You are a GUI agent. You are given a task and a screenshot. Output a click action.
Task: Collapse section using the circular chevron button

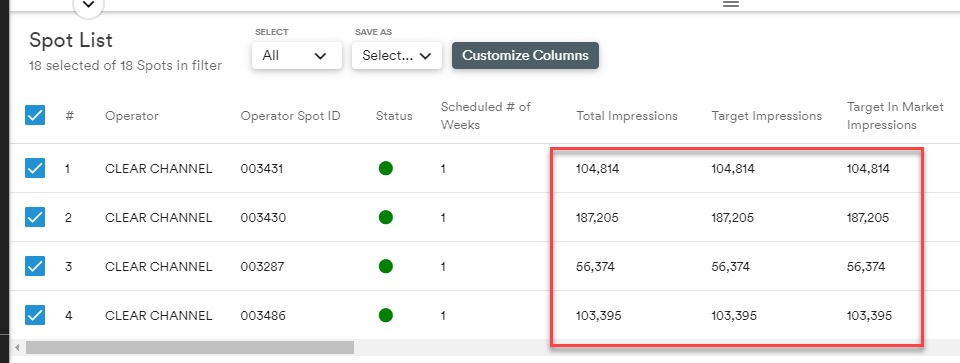tap(89, 5)
